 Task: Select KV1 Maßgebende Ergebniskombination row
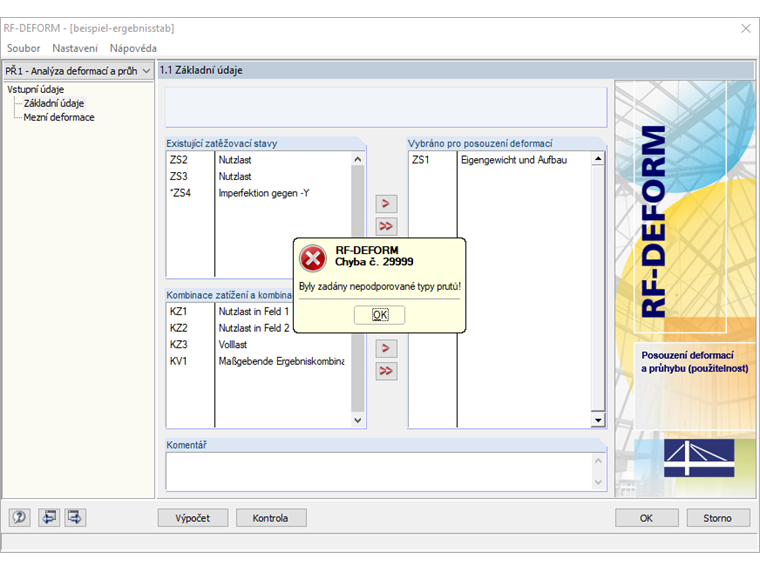259,361
